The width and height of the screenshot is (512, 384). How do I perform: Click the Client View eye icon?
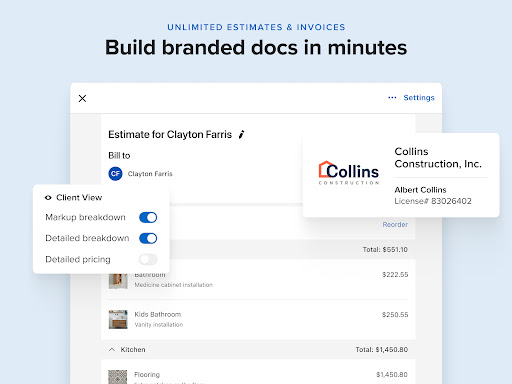pos(48,198)
